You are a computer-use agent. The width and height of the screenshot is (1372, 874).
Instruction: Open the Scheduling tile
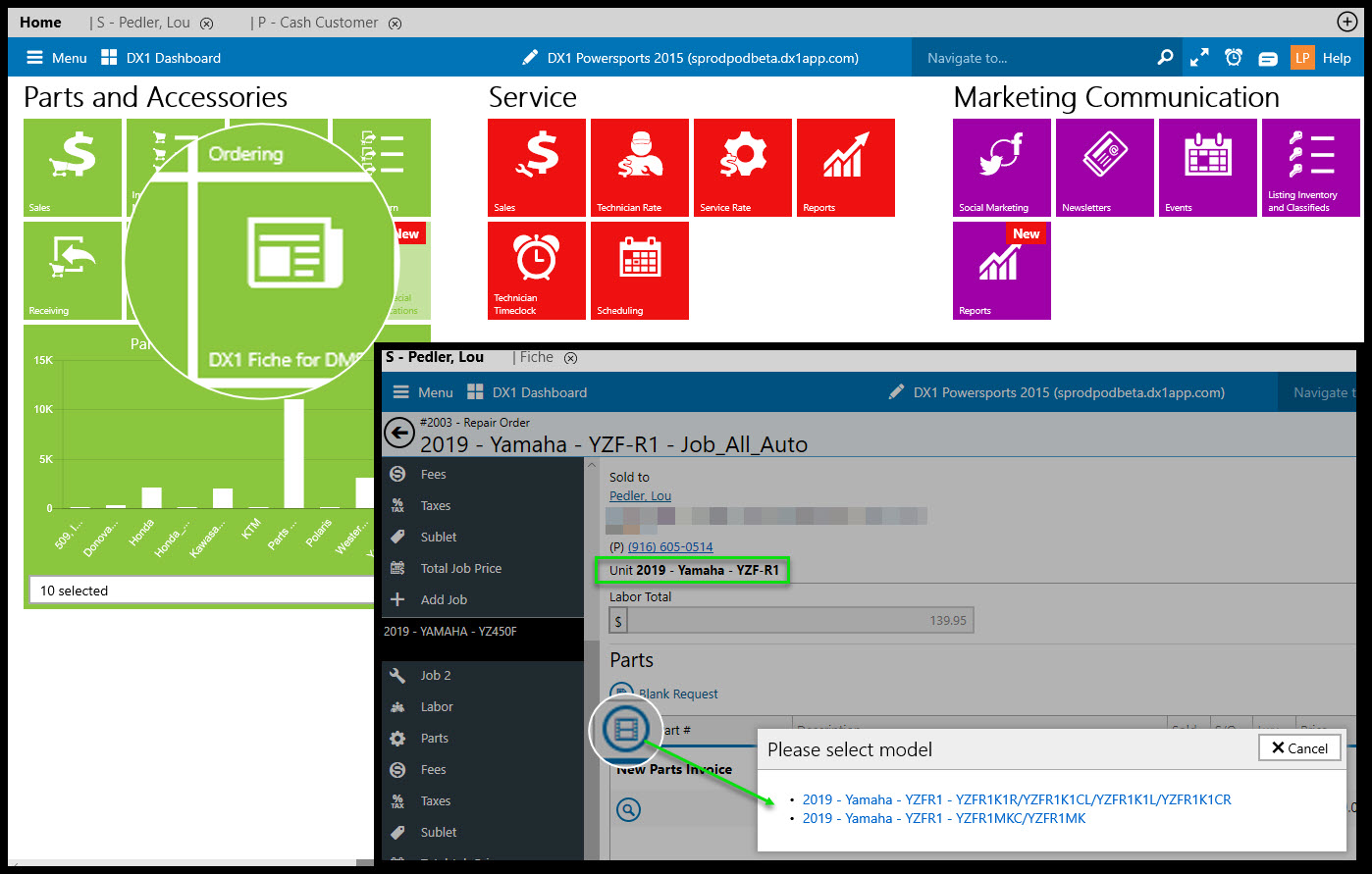(x=640, y=271)
